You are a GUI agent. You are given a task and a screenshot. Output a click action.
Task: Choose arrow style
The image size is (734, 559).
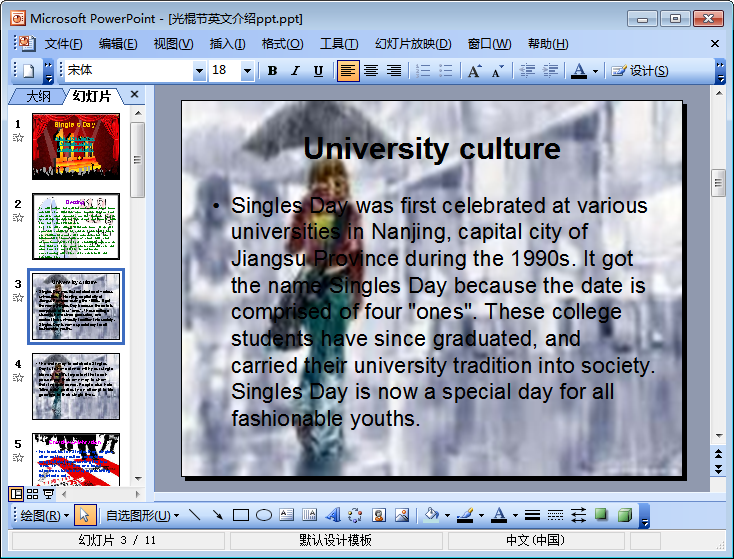579,515
